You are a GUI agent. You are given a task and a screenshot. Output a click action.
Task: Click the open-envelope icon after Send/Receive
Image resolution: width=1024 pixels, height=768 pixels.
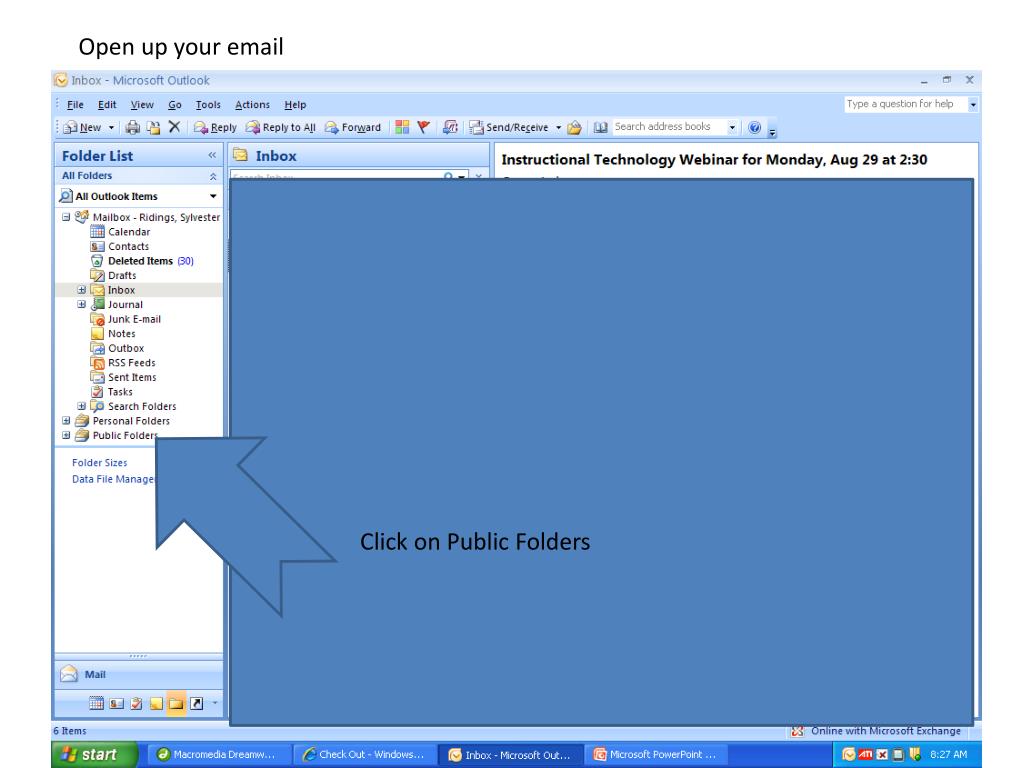coord(574,127)
